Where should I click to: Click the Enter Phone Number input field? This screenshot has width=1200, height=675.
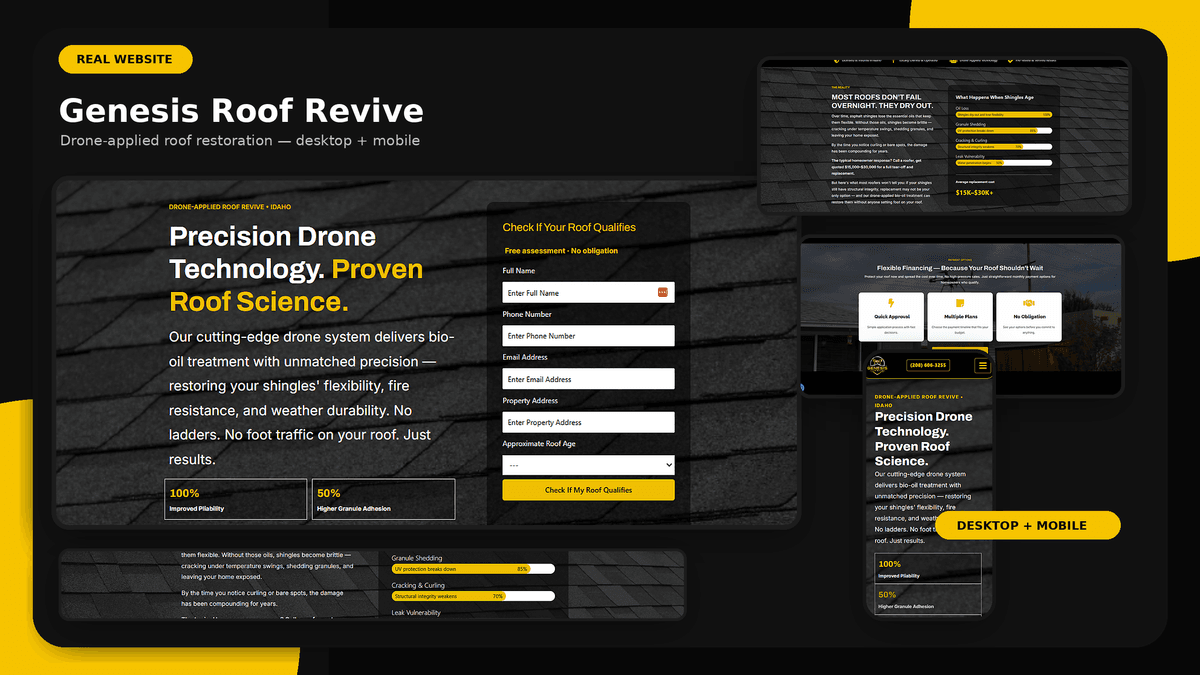588,336
